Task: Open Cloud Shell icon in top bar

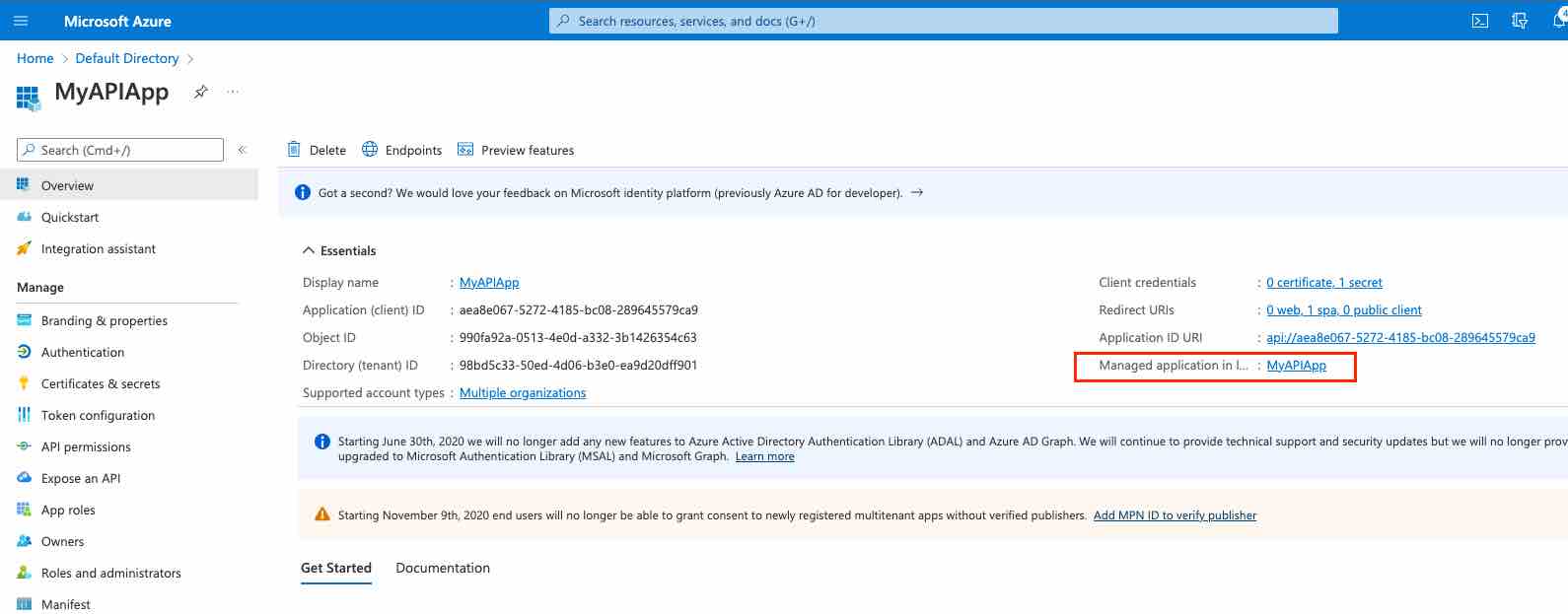Action: [1480, 21]
